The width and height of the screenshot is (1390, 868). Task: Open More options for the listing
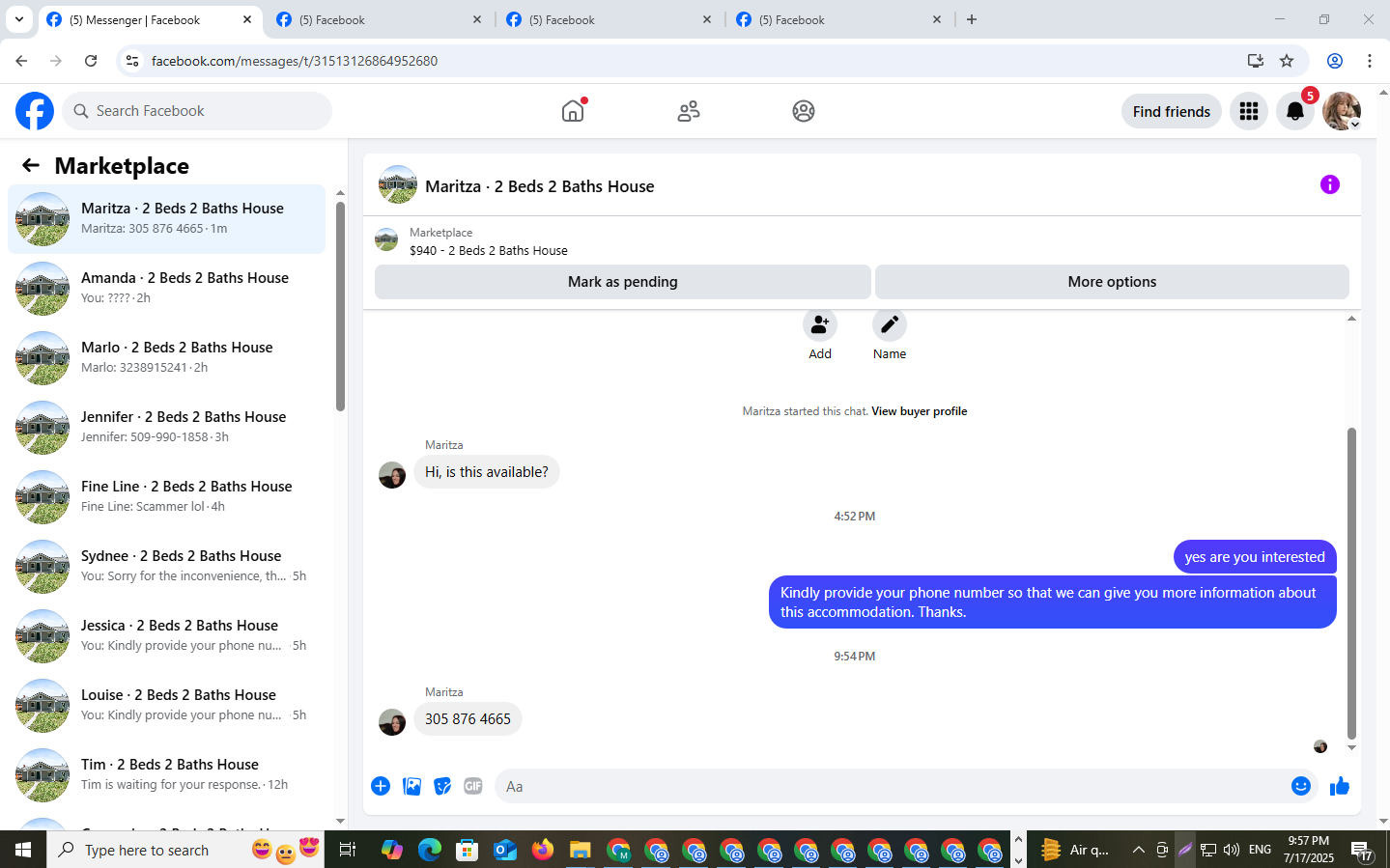point(1112,282)
